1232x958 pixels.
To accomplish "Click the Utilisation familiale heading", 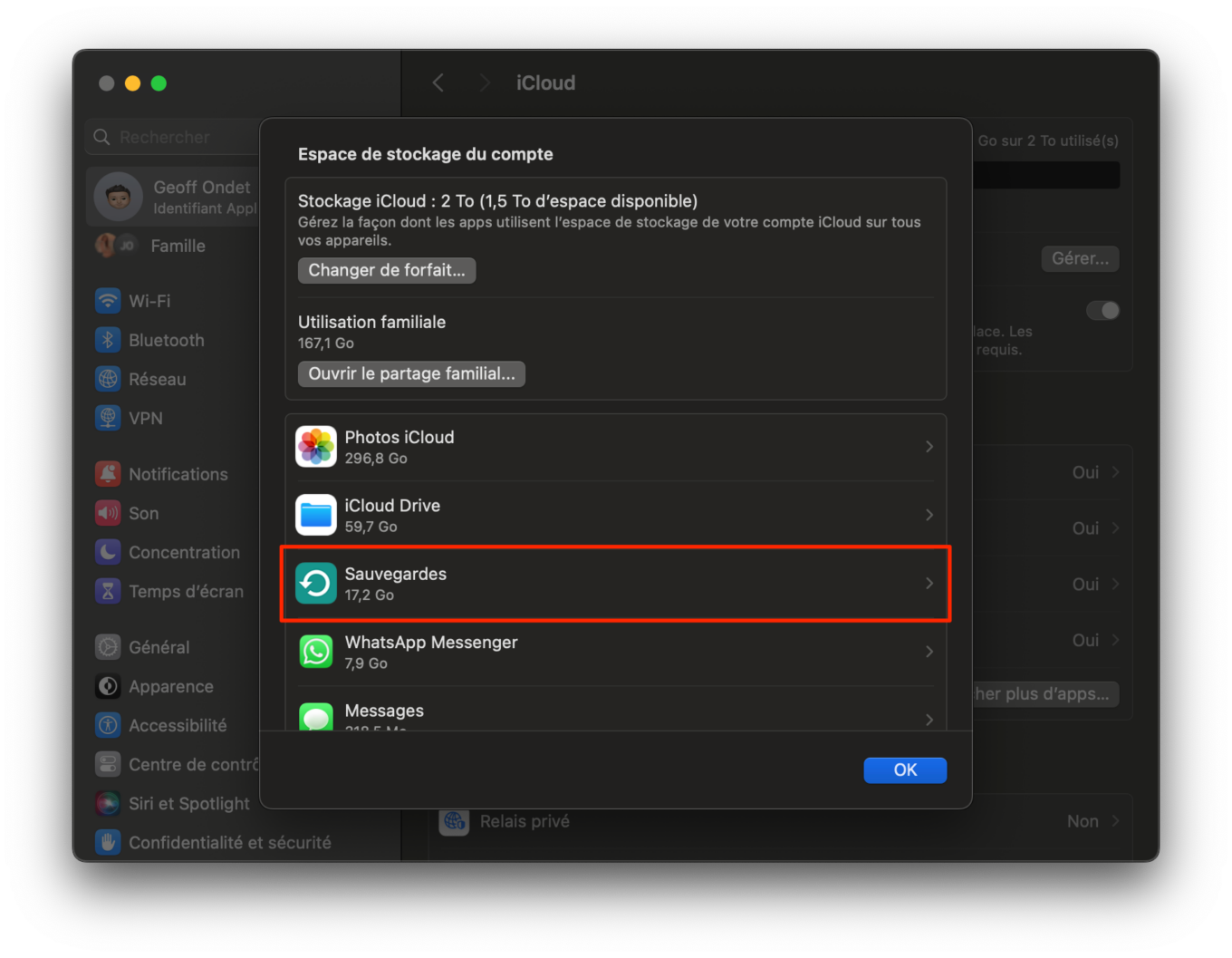I will [x=371, y=322].
